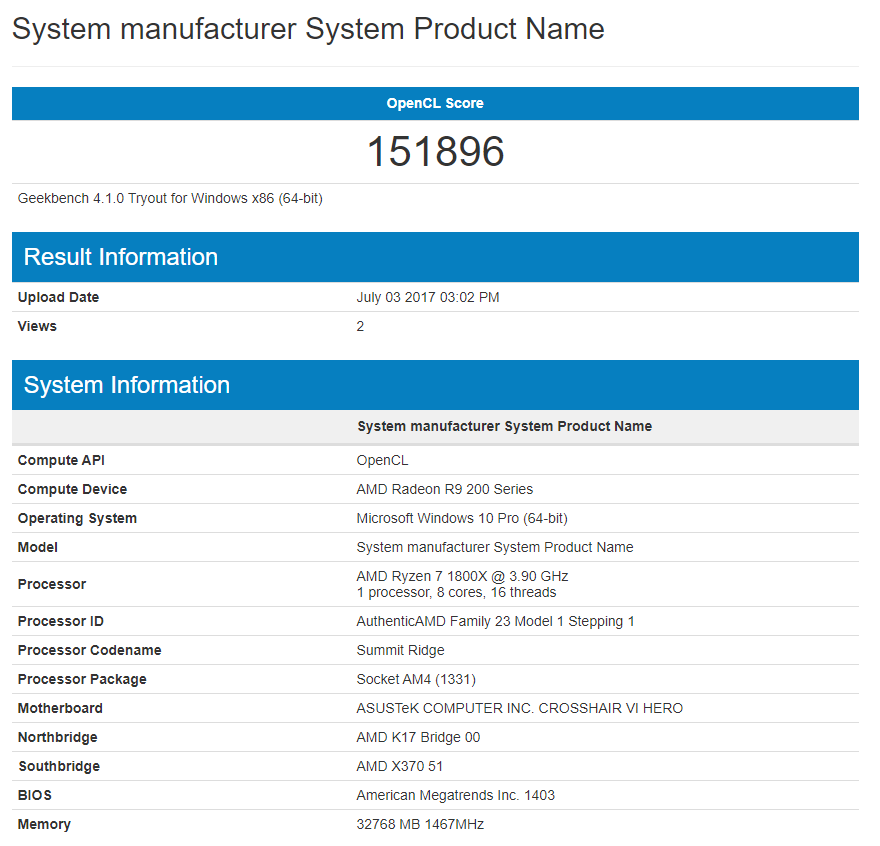Click the 'Processor Package' label
Image resolution: width=880 pixels, height=846 pixels.
click(82, 679)
